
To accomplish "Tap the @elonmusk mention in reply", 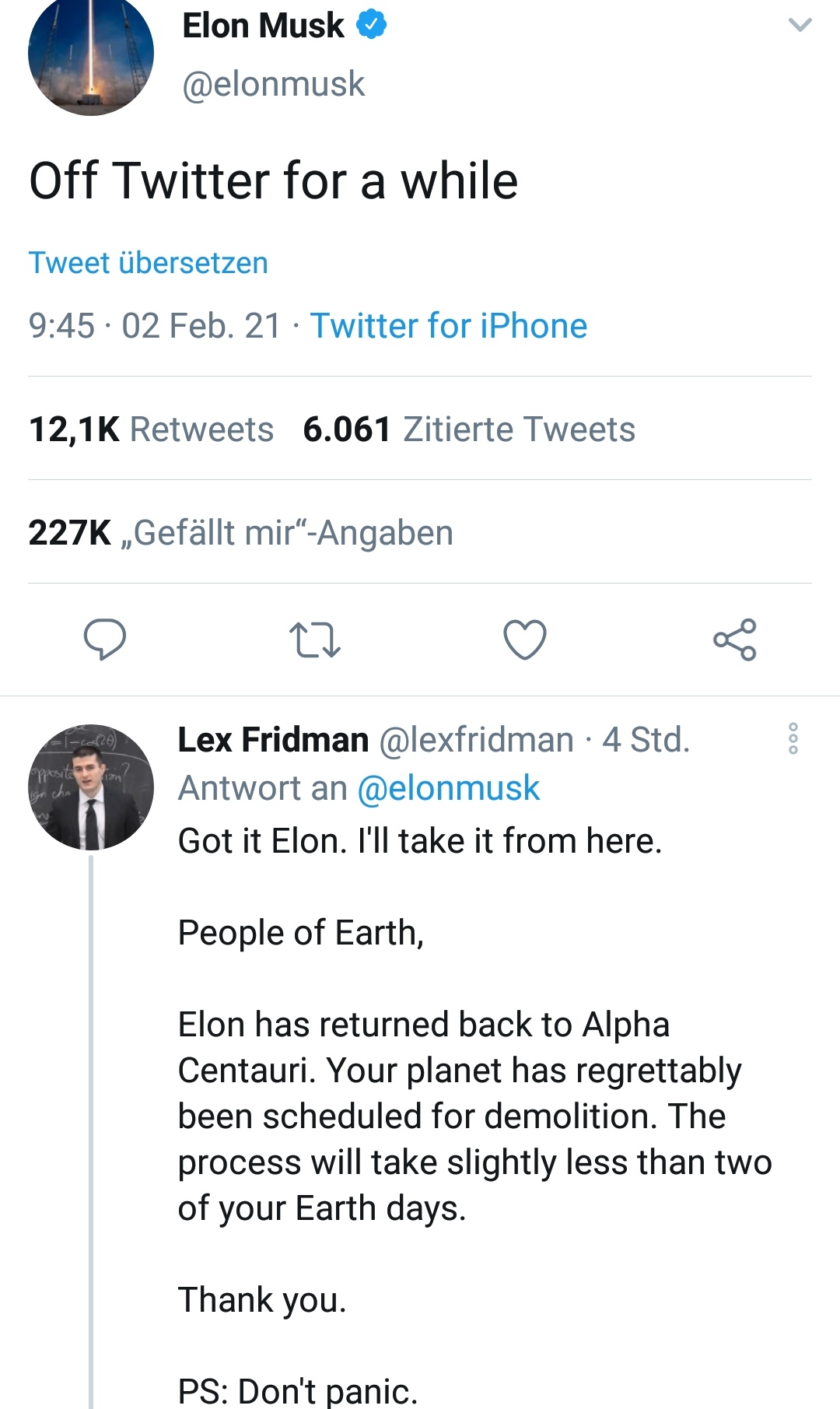I will click(x=448, y=788).
